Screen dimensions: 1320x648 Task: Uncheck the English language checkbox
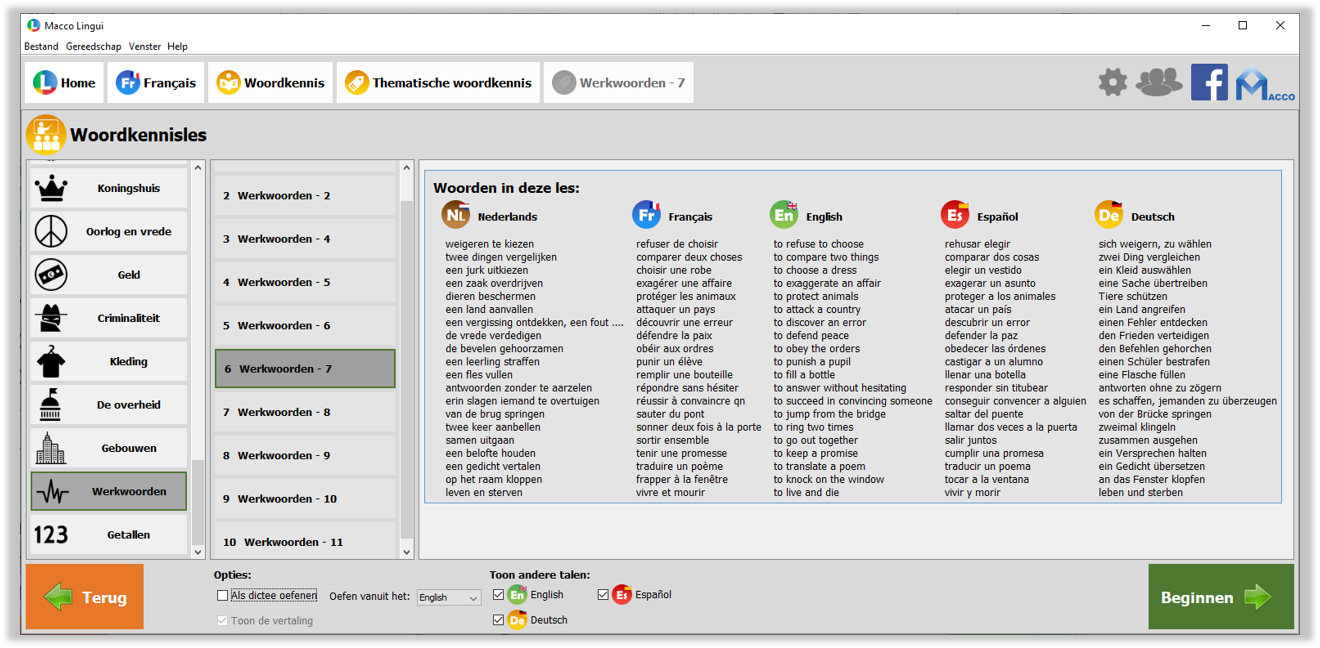(498, 595)
